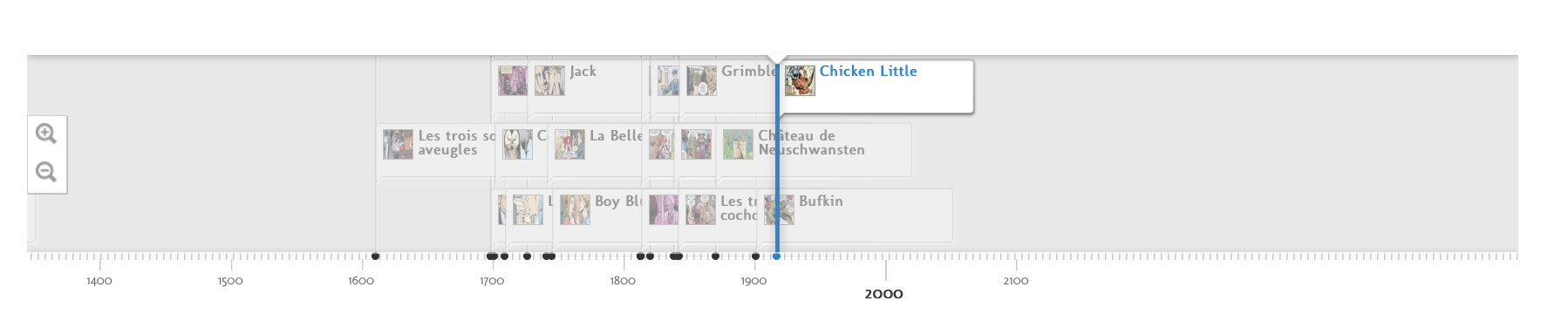Click the timeline marker dot at 1900
Image resolution: width=1568 pixels, height=328 pixels.
point(755,256)
